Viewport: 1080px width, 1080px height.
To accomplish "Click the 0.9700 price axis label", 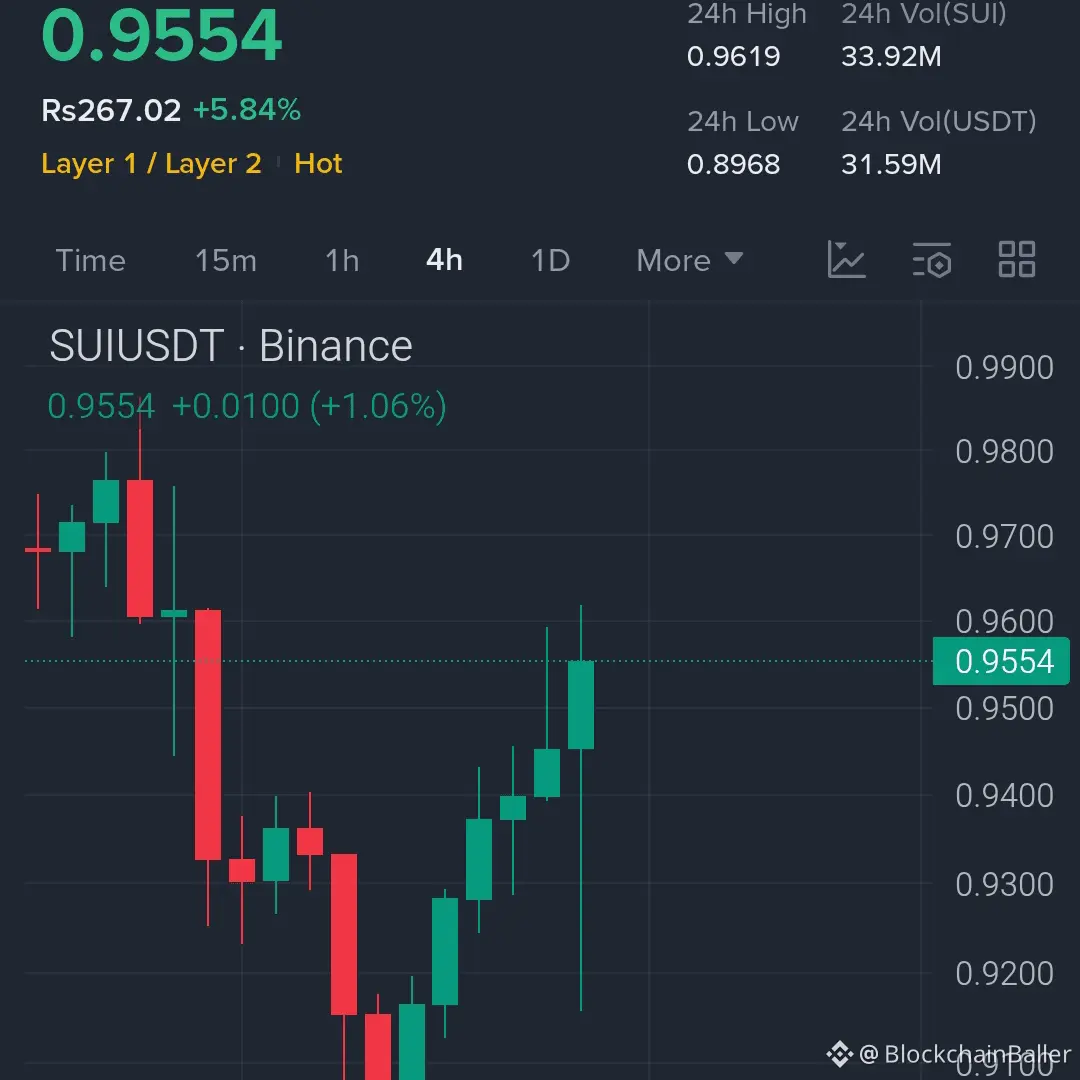I will click(x=1004, y=537).
